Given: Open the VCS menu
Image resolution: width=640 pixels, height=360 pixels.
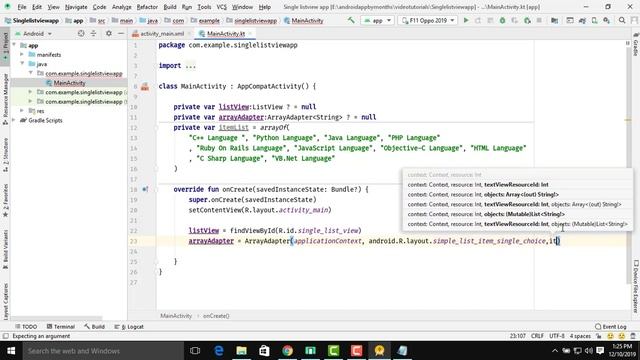Looking at the screenshot, I should tap(221, 7).
